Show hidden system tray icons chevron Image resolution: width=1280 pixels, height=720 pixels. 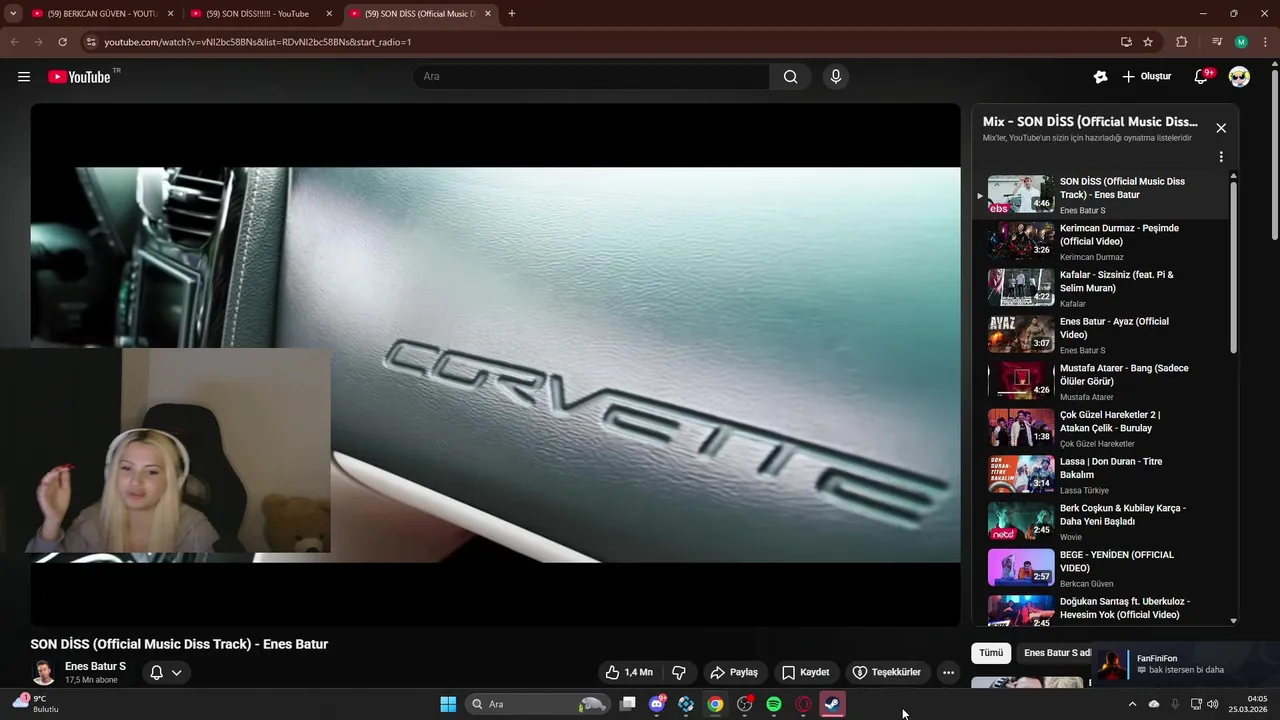(x=1132, y=704)
